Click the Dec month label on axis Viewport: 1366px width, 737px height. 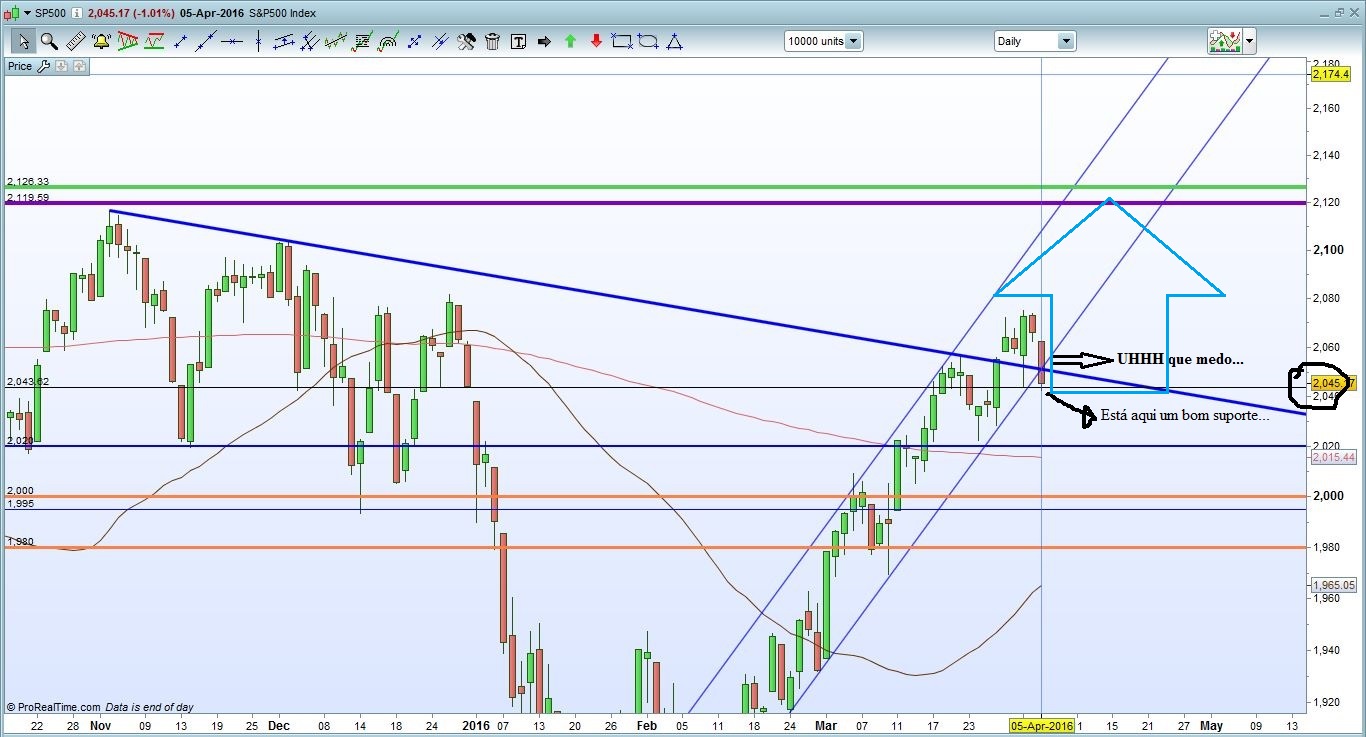coord(279,725)
